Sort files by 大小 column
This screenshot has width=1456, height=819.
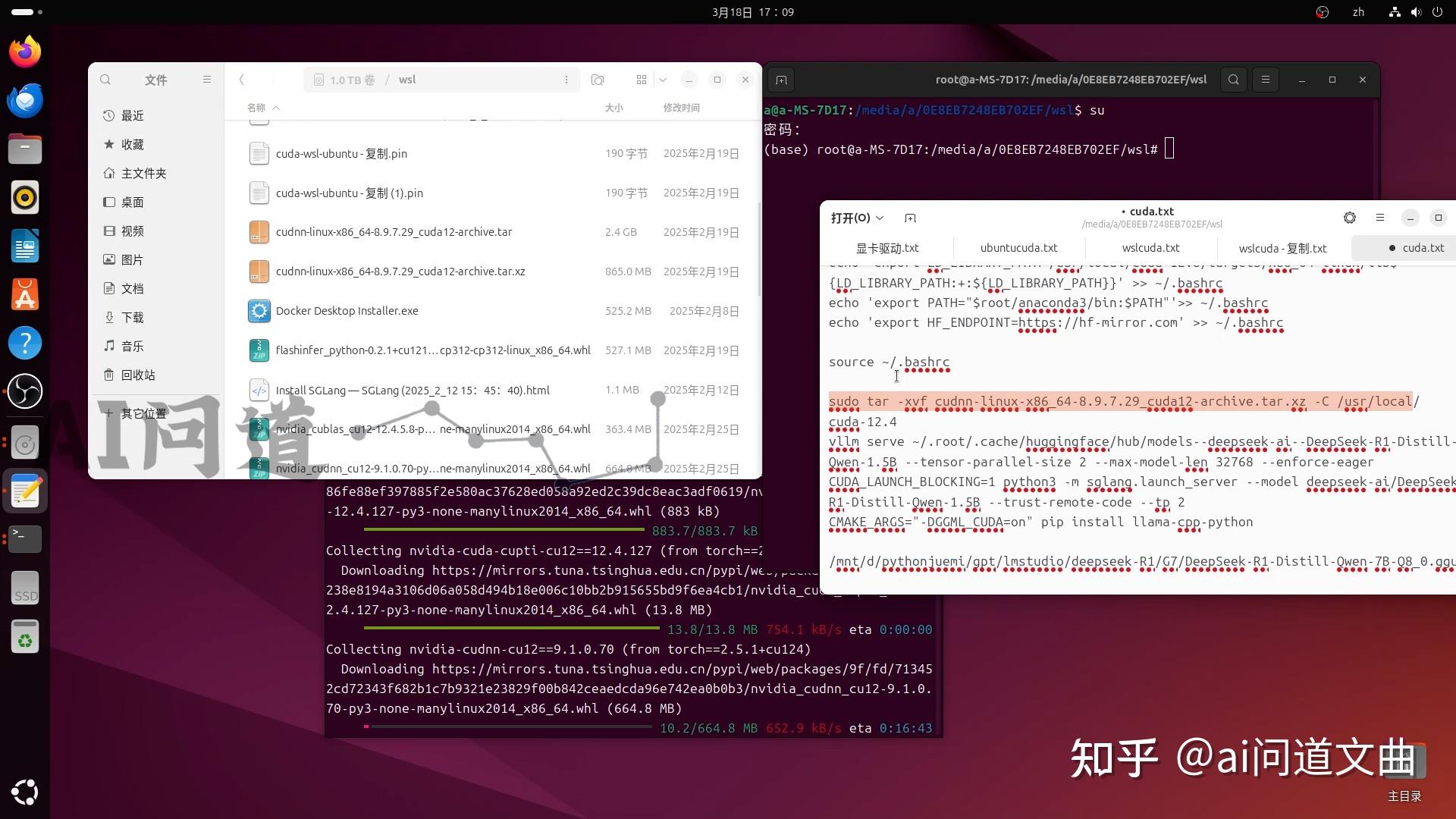tap(613, 108)
